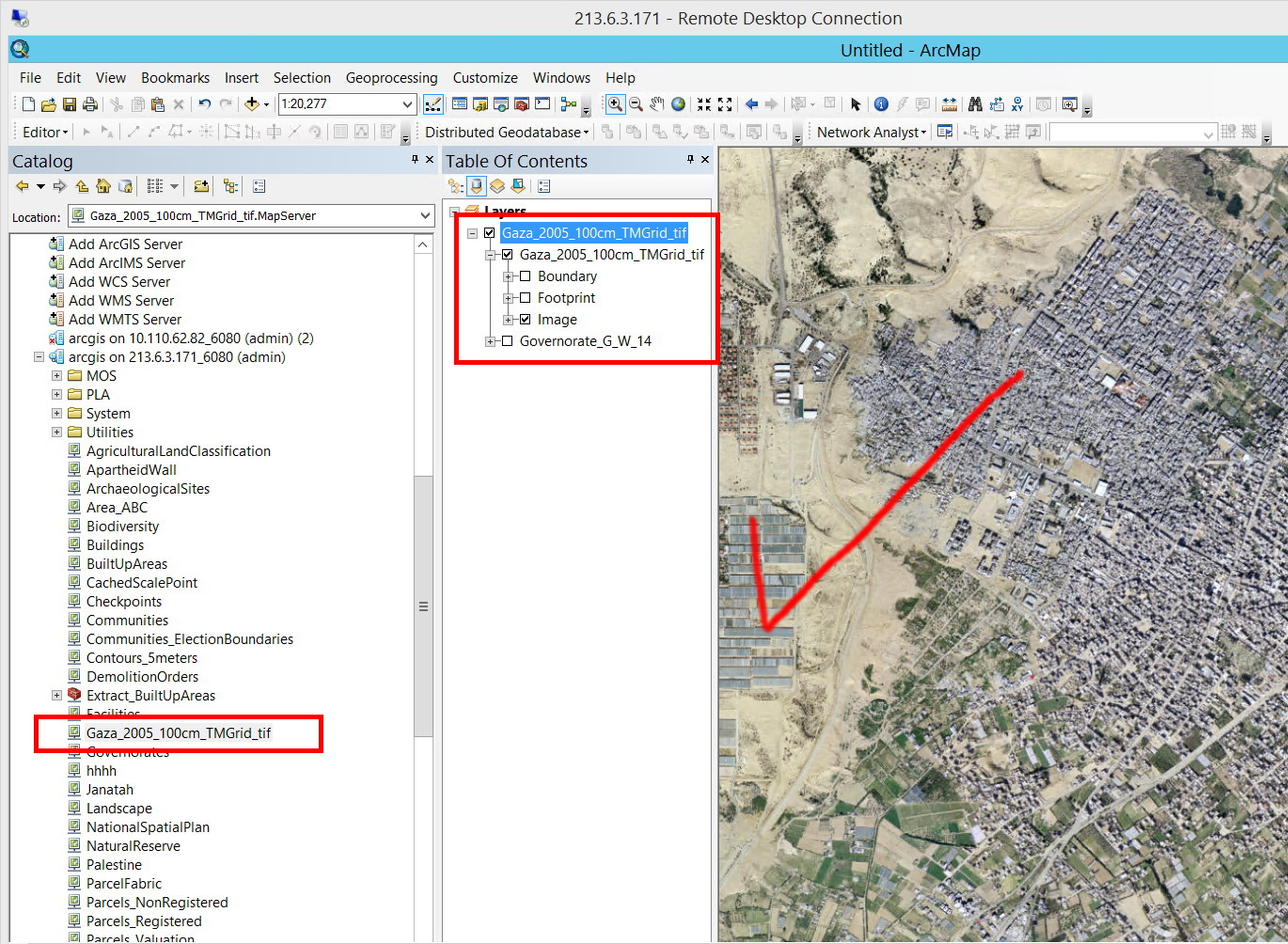Open the Customize menu
The width and height of the screenshot is (1288, 944).
click(x=485, y=78)
